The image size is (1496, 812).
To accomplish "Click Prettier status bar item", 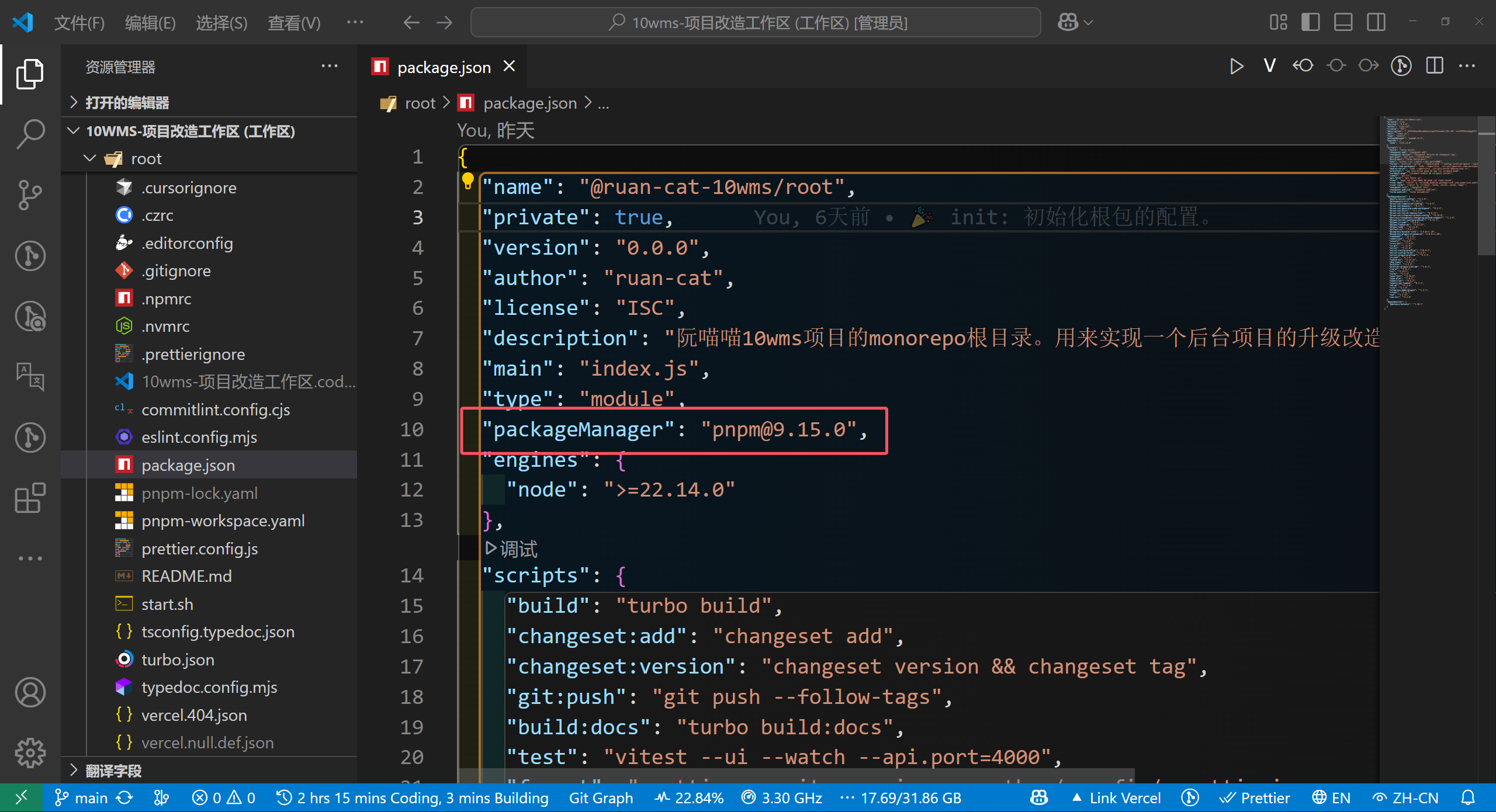I will point(1255,798).
